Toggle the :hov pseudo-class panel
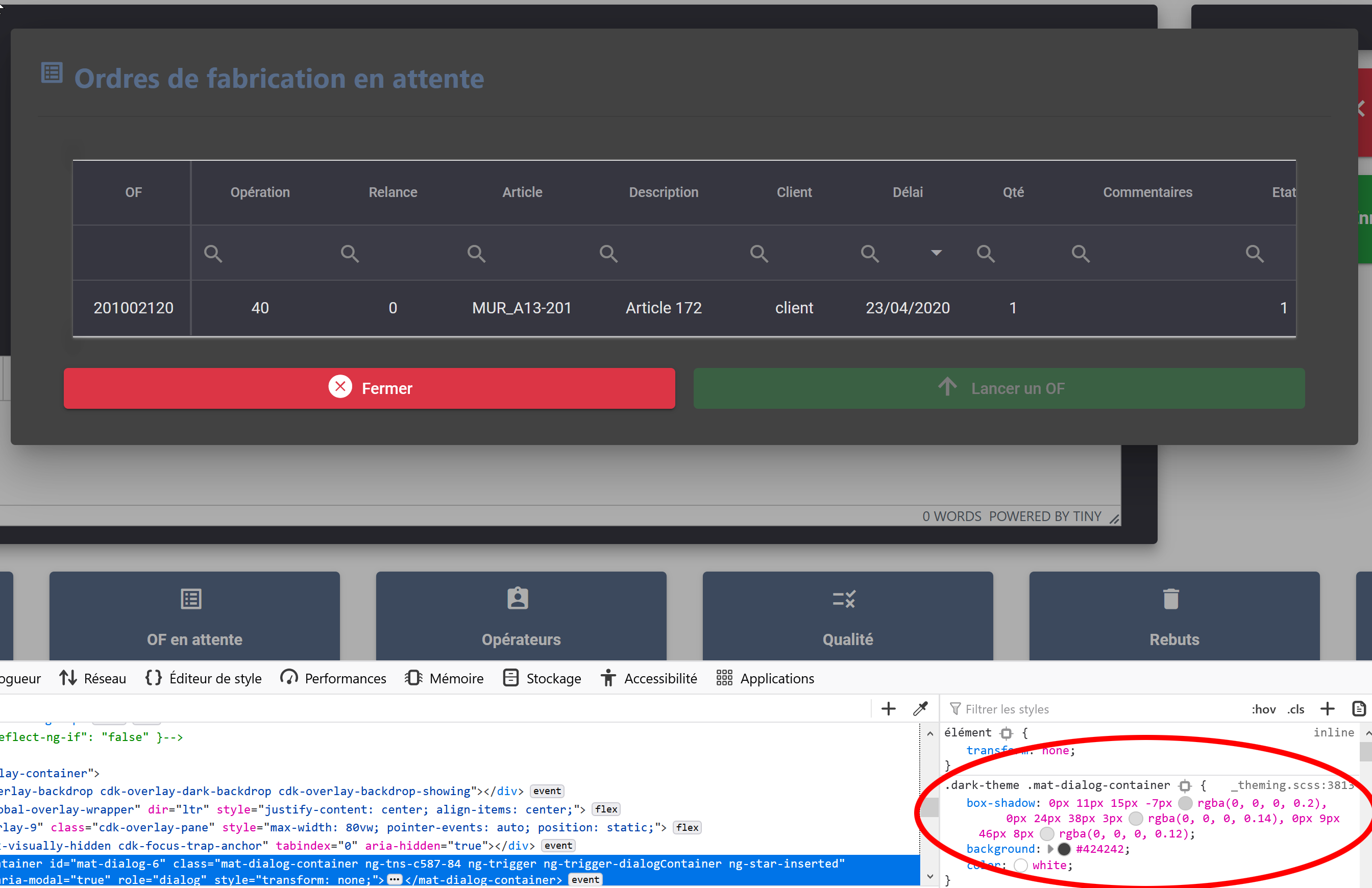The height and width of the screenshot is (888, 1372). coord(1263,709)
